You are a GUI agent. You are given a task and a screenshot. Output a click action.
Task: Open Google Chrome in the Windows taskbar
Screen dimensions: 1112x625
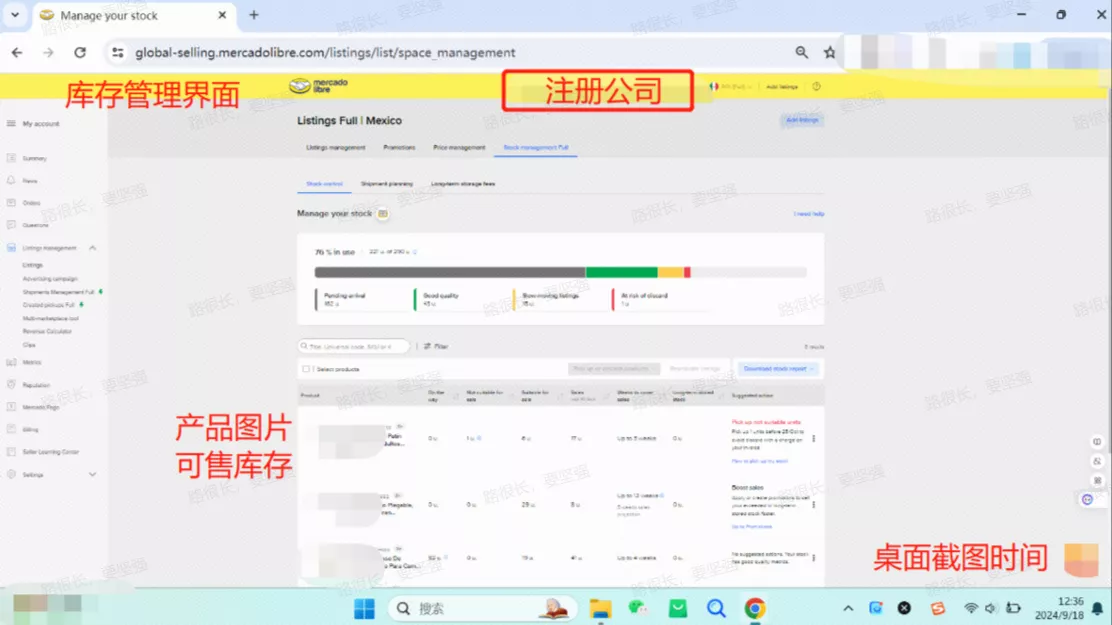point(754,608)
